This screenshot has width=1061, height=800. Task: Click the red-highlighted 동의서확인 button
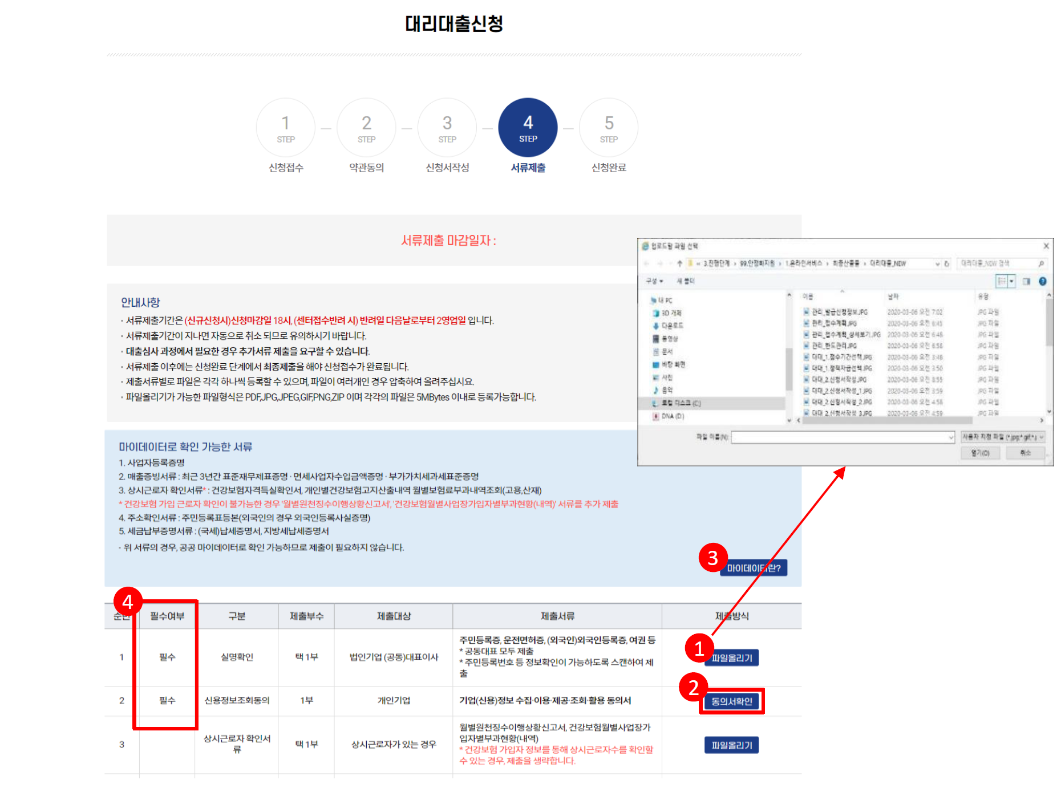(731, 700)
